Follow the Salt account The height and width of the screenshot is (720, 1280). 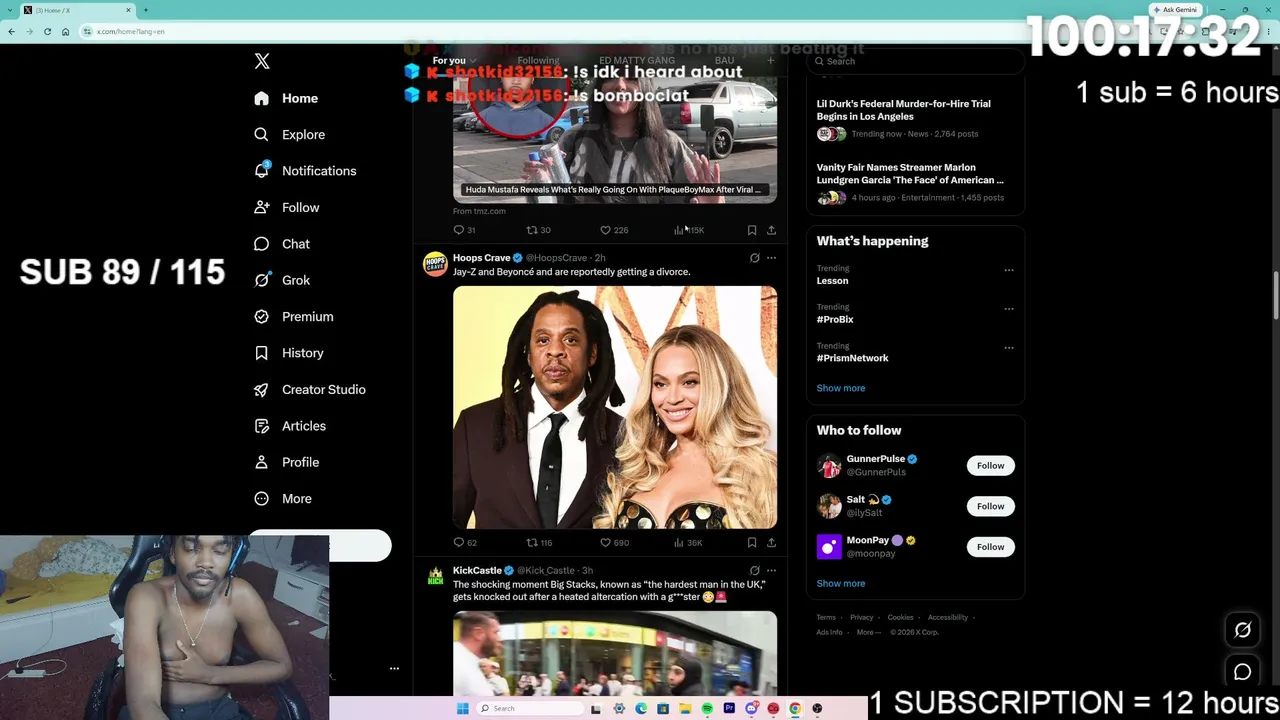click(990, 506)
